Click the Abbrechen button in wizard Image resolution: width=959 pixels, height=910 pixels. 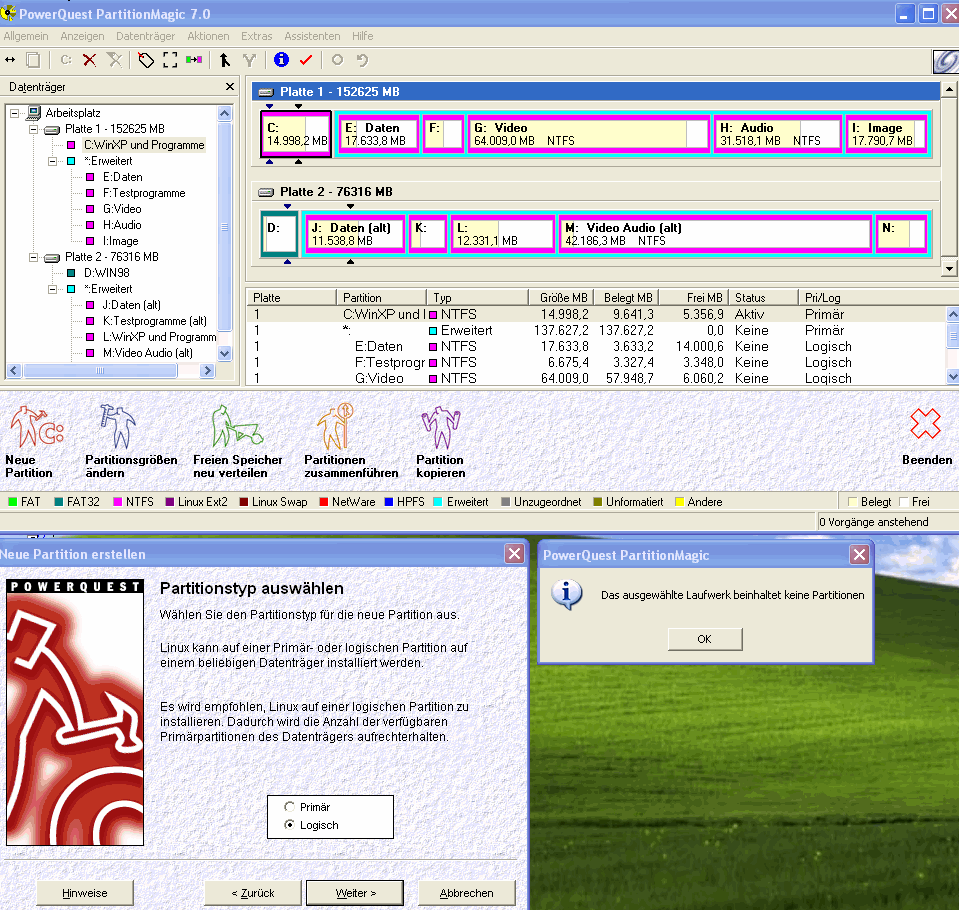[467, 893]
